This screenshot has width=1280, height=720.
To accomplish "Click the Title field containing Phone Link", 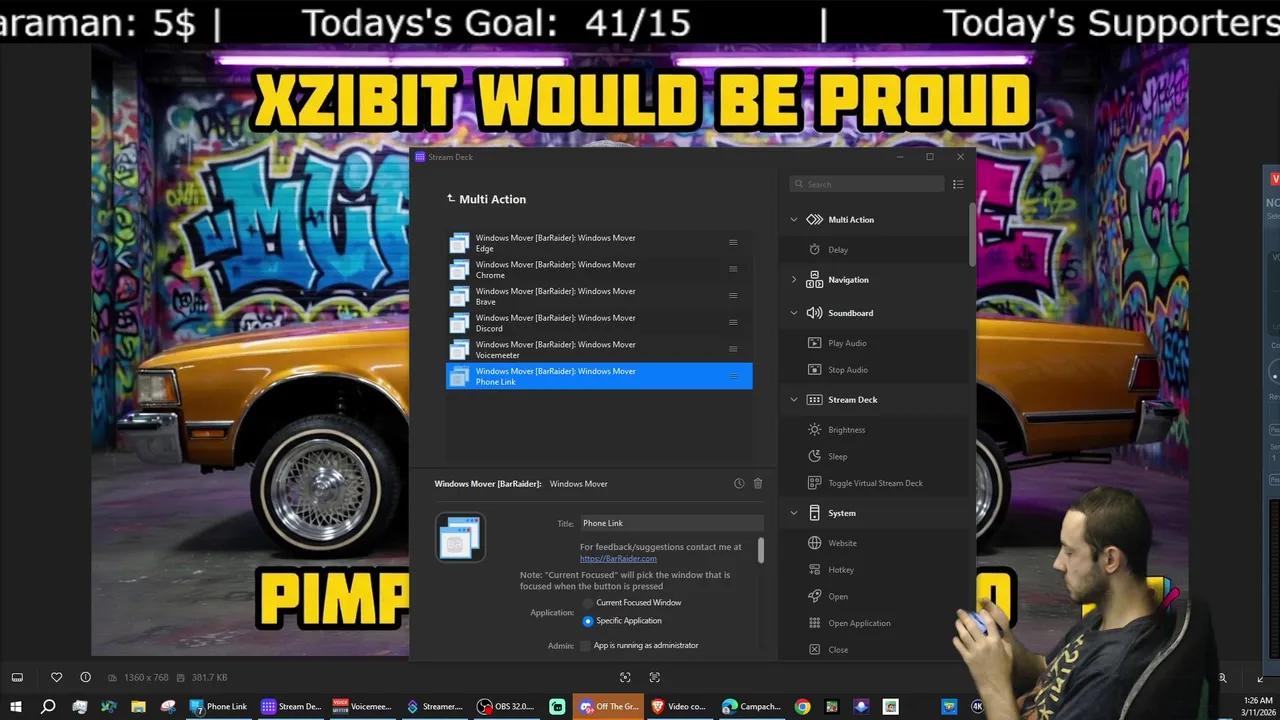I will pos(671,523).
